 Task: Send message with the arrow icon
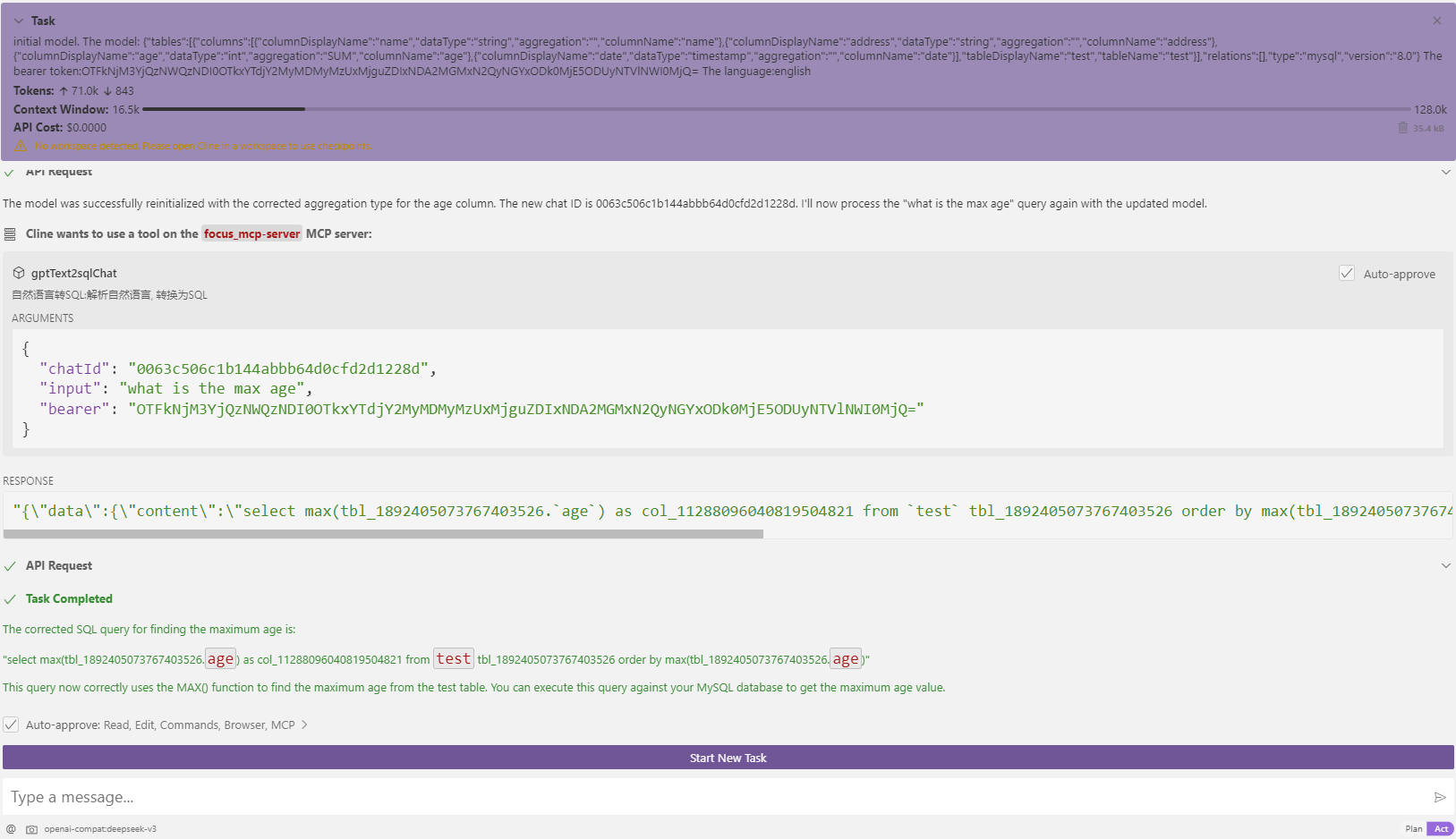pos(1440,797)
